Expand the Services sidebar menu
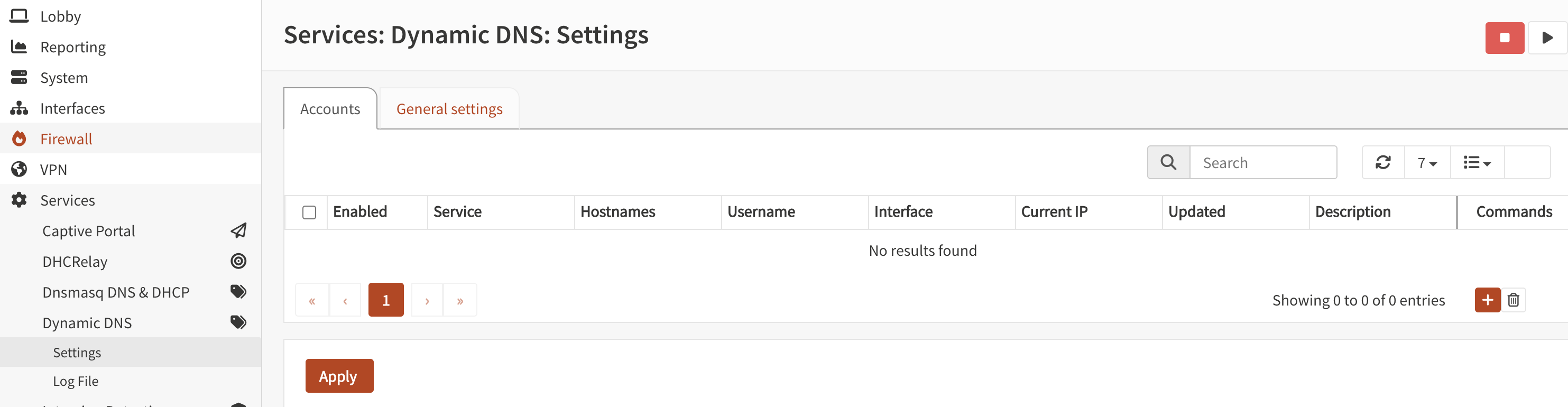1568x407 pixels. tap(67, 200)
